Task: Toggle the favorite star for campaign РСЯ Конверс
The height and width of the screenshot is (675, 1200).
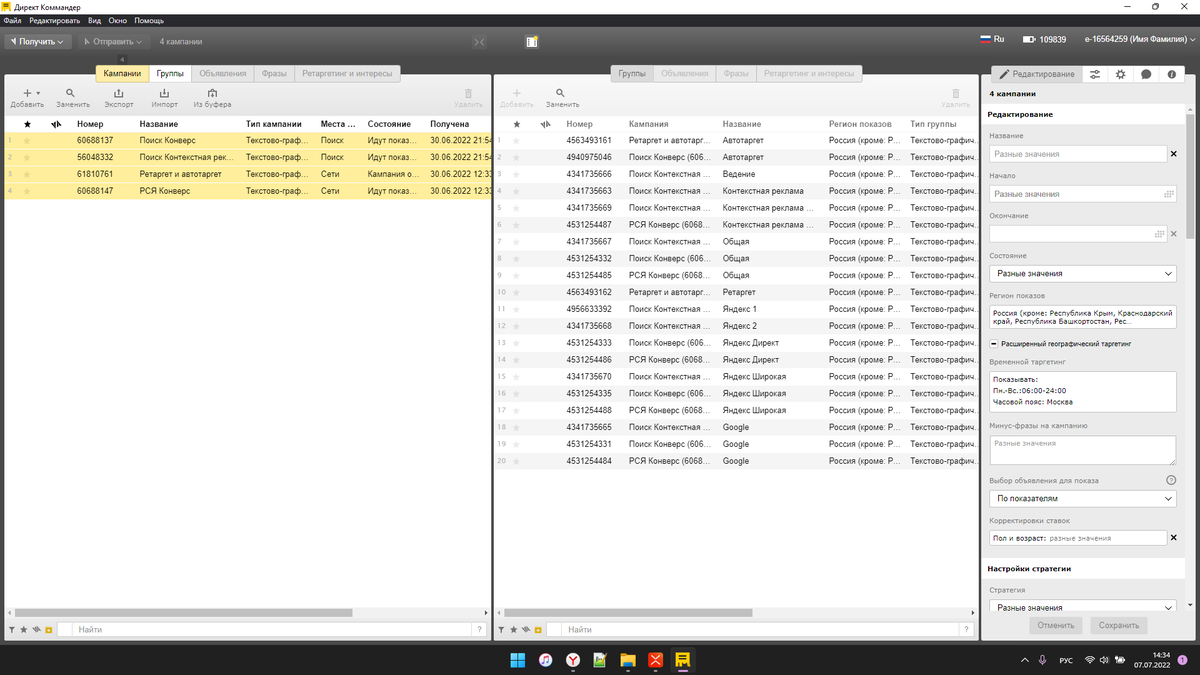Action: [27, 191]
